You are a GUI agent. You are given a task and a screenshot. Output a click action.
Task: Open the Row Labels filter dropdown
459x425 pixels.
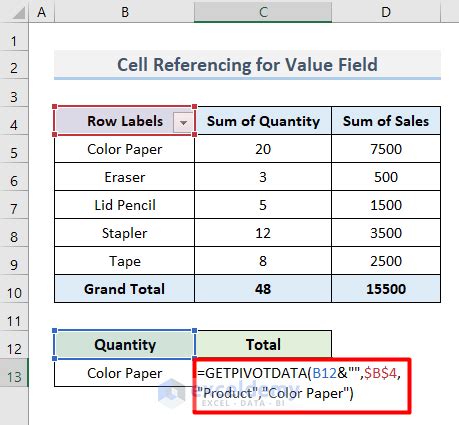click(183, 122)
